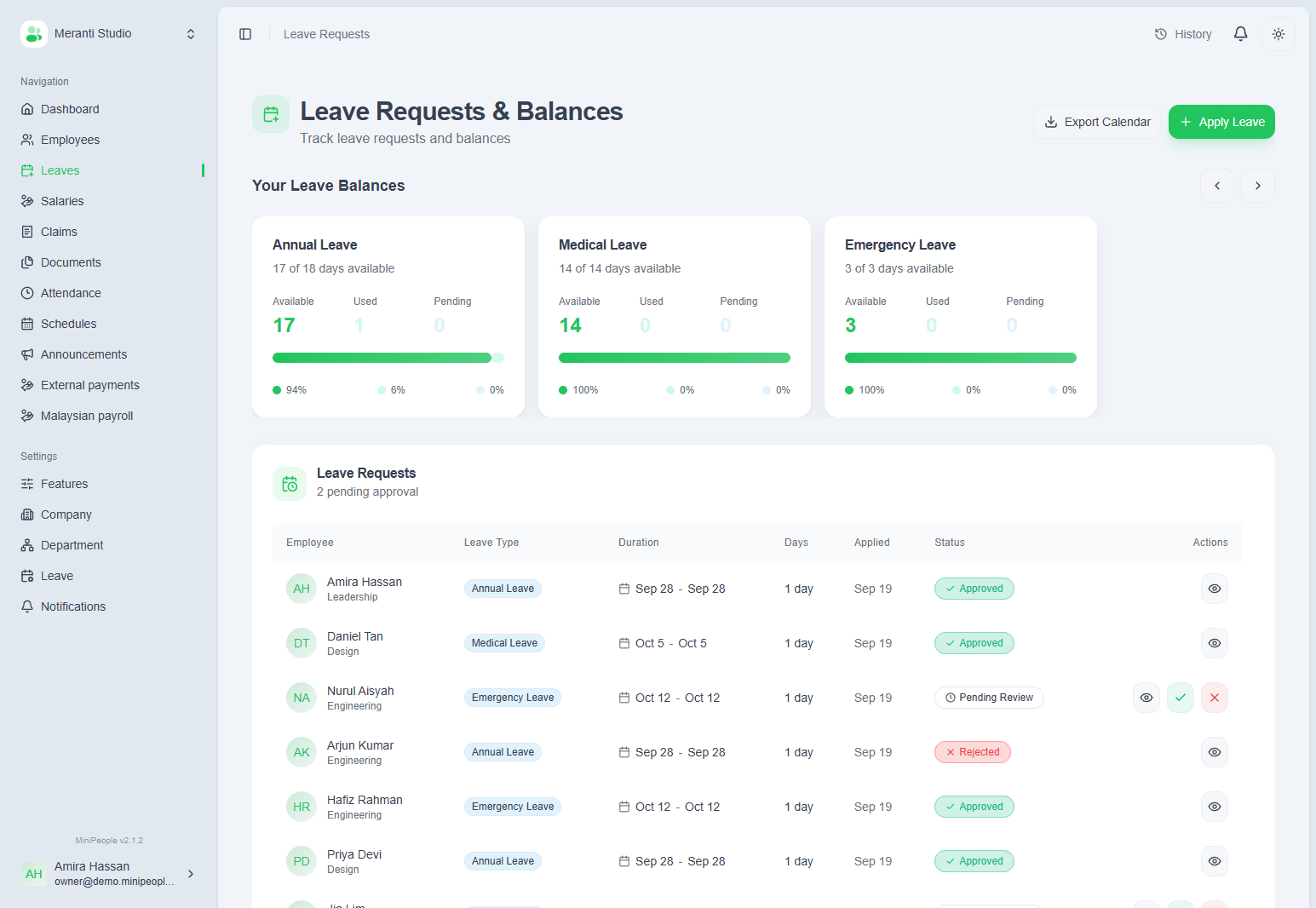Open External payments from sidebar
The image size is (1316, 908).
tap(109, 385)
